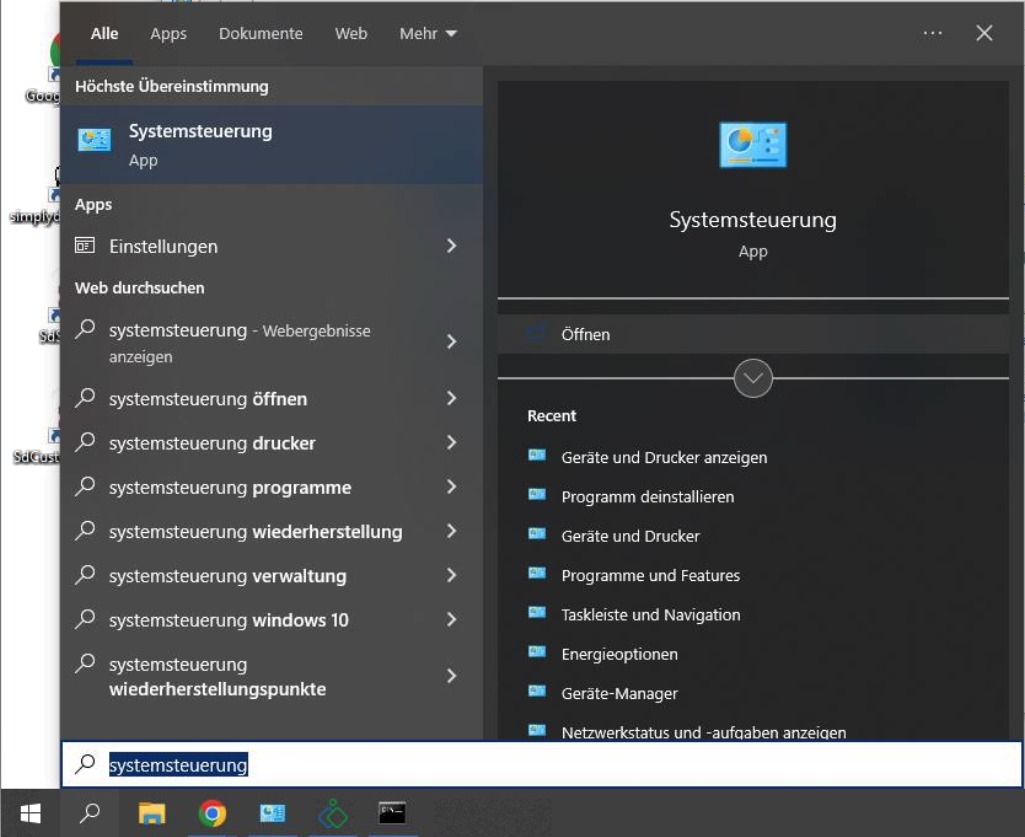Open File Explorer from the taskbar

152,813
